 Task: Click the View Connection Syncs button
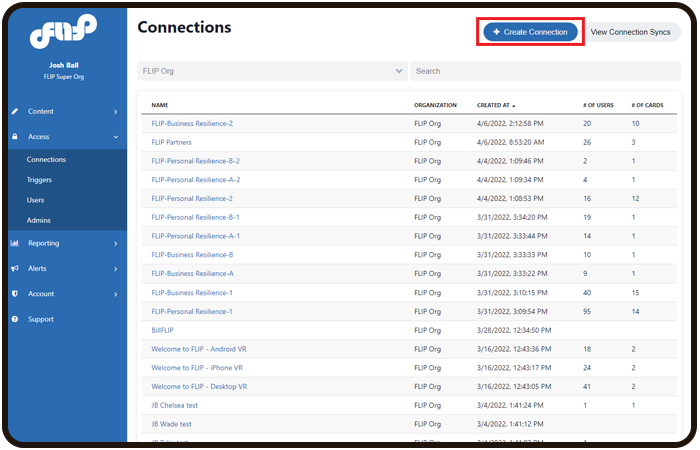(630, 32)
